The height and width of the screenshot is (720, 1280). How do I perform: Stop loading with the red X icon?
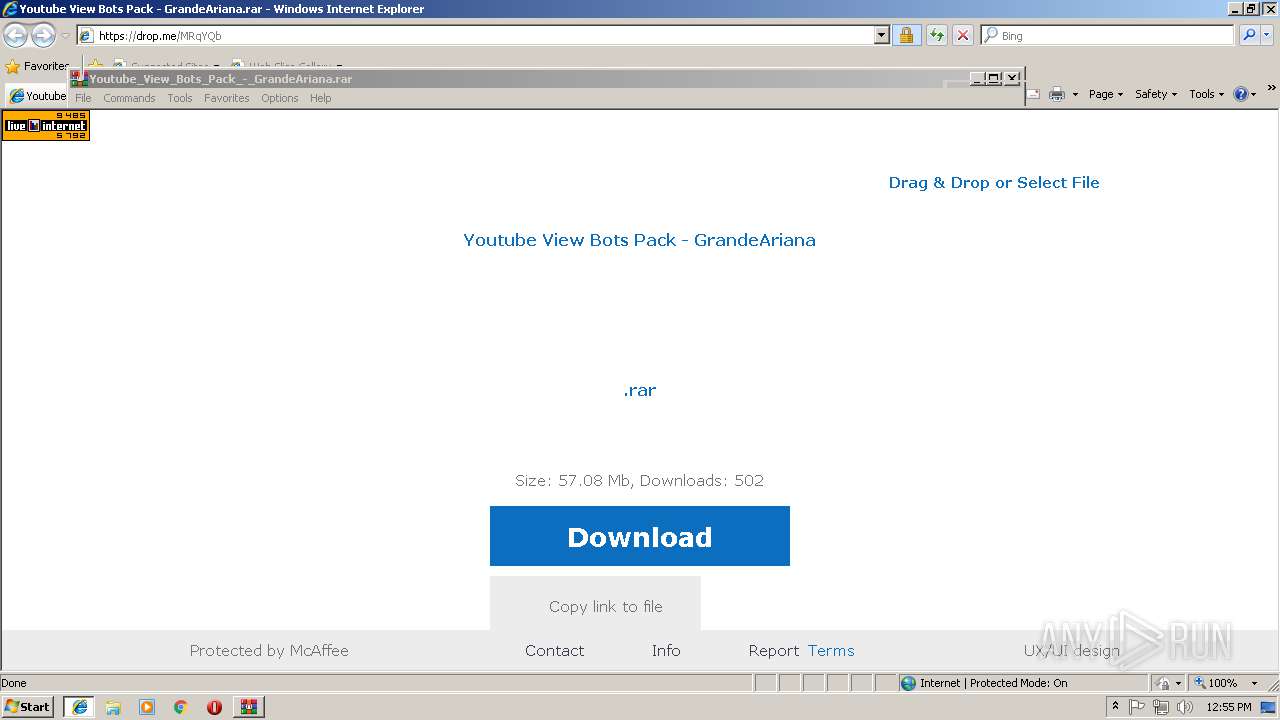pos(963,35)
